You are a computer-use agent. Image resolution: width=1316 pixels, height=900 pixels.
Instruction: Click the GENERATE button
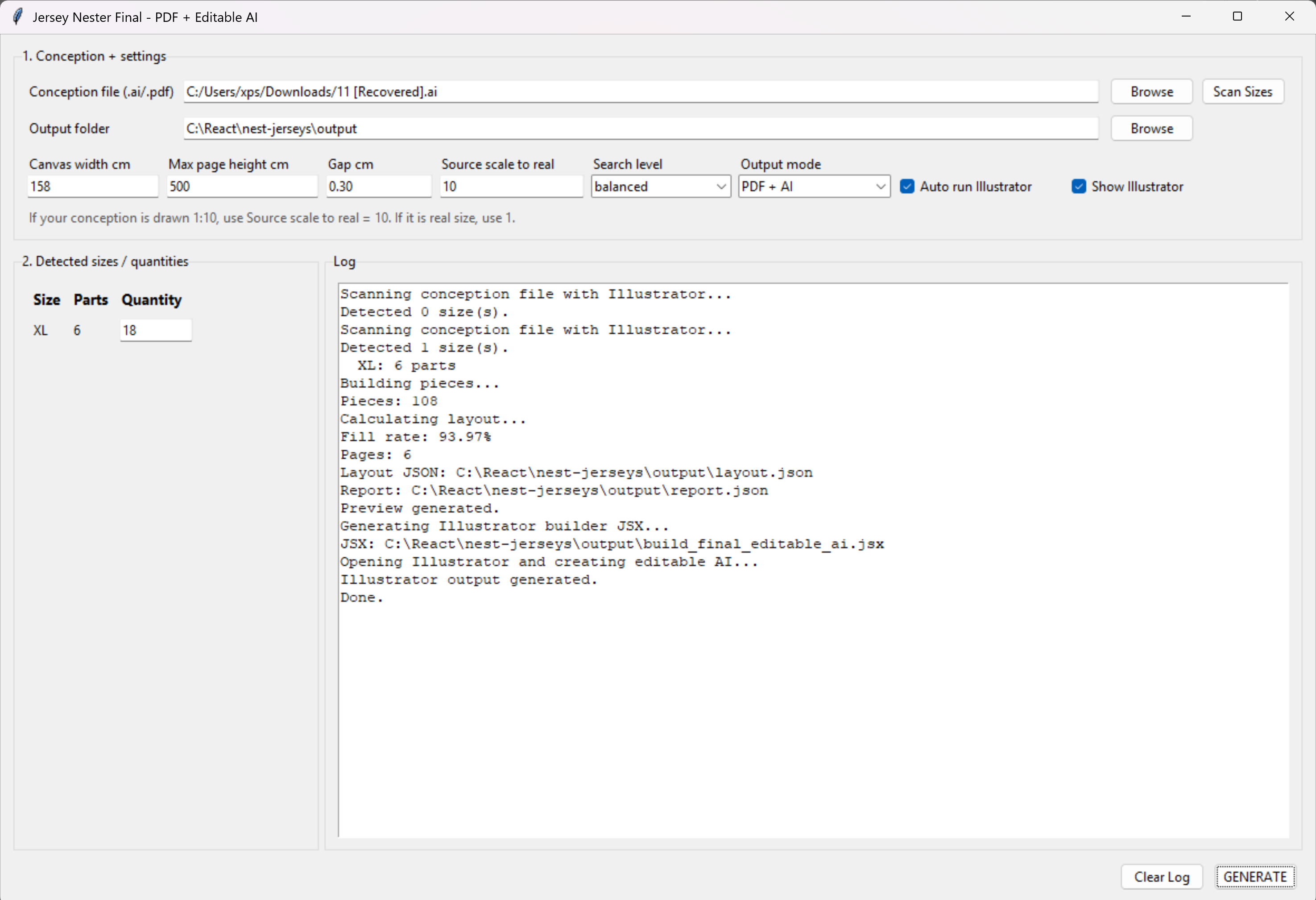1255,877
